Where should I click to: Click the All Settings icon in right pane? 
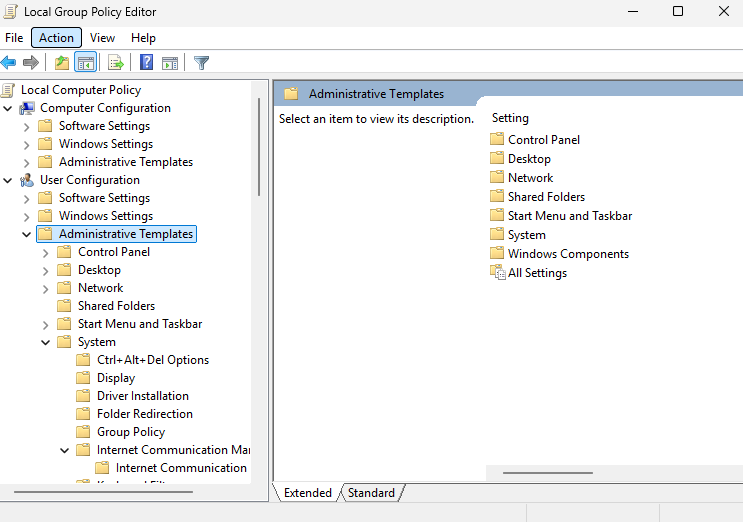point(498,273)
